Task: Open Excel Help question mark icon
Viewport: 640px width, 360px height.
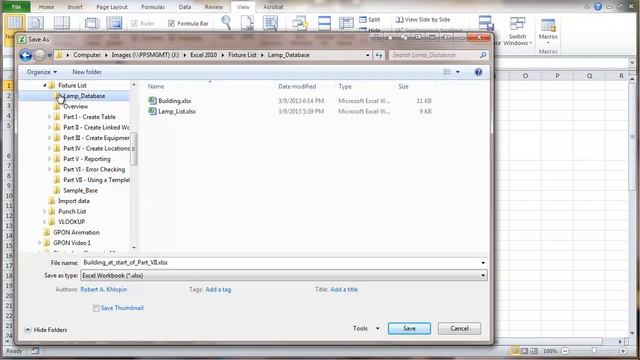Action: pos(598,7)
